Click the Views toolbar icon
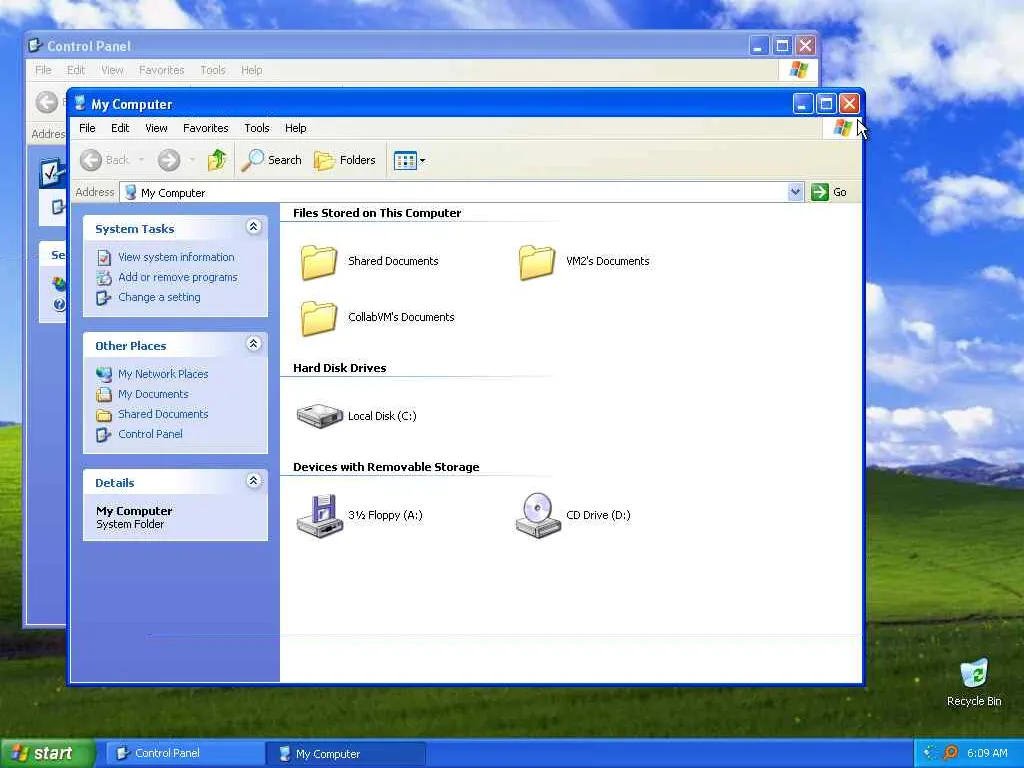The image size is (1024, 768). (x=405, y=160)
